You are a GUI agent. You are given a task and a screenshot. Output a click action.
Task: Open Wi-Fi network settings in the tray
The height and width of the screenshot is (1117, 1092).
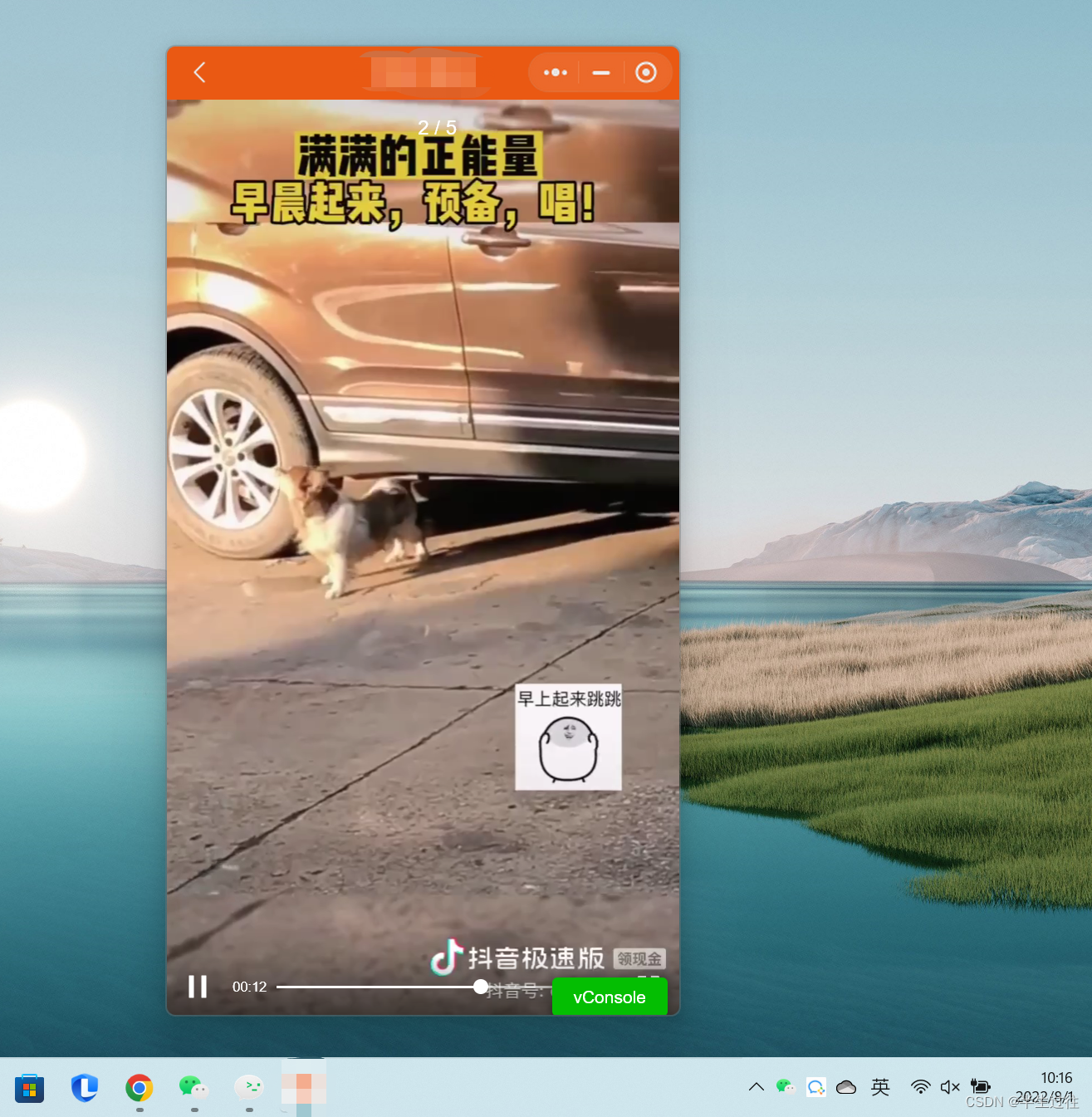click(920, 1087)
